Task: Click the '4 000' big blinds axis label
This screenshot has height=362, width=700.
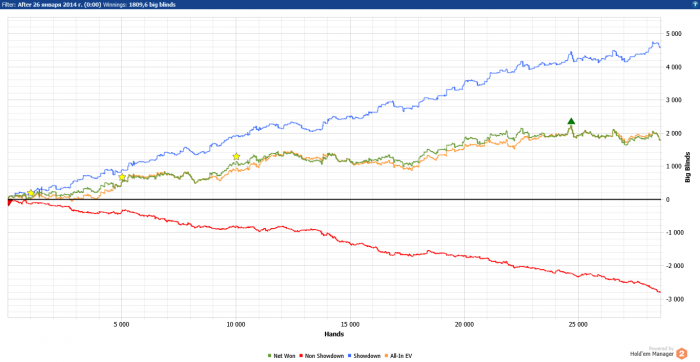Action: tap(674, 67)
